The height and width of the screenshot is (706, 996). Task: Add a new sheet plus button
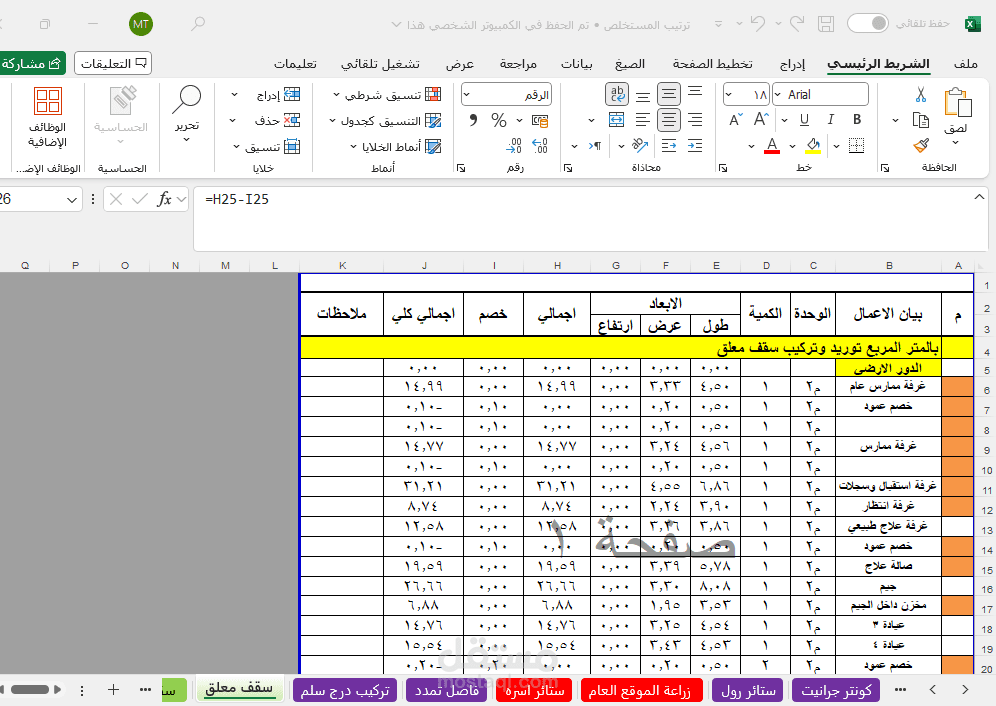113,689
